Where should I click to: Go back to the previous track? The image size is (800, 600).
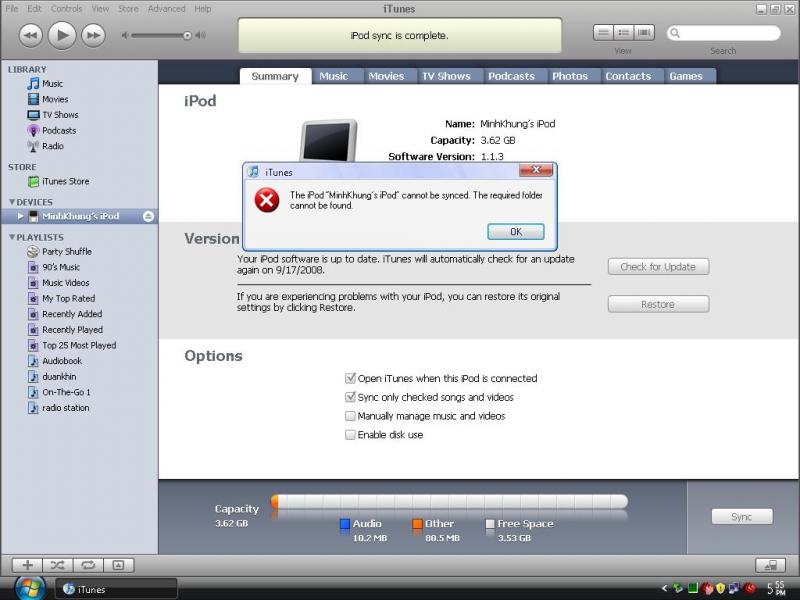point(30,35)
